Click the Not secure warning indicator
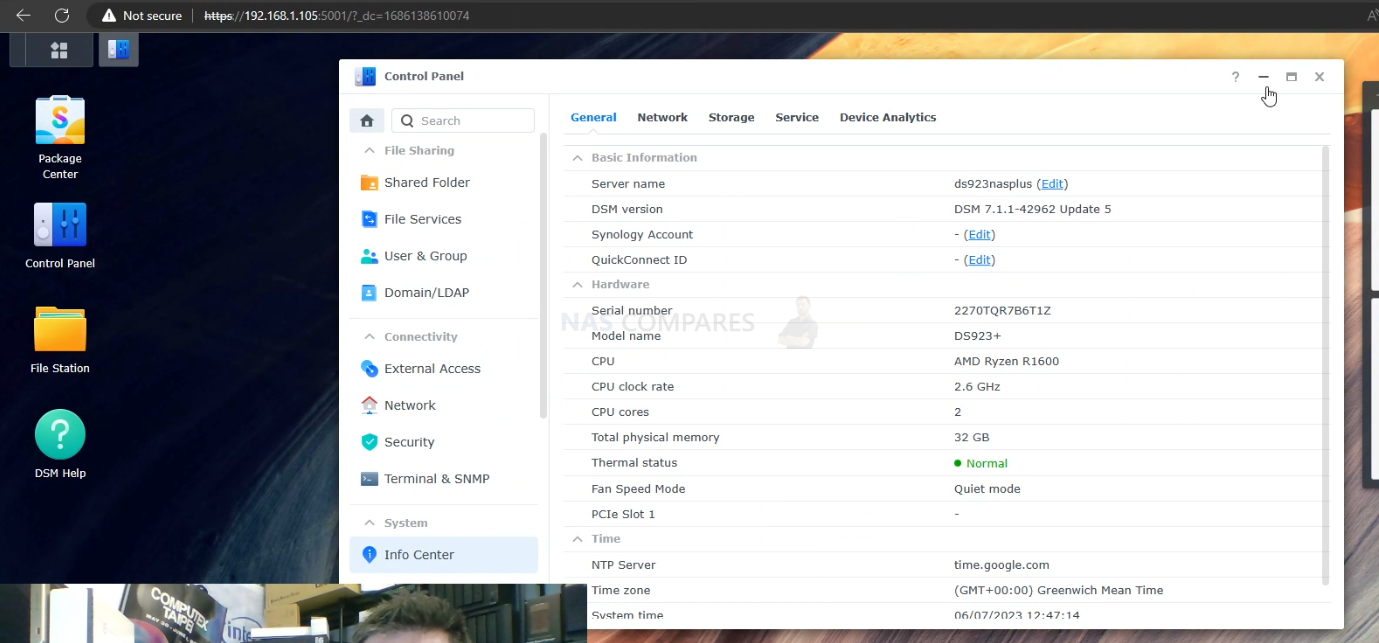 pos(142,16)
